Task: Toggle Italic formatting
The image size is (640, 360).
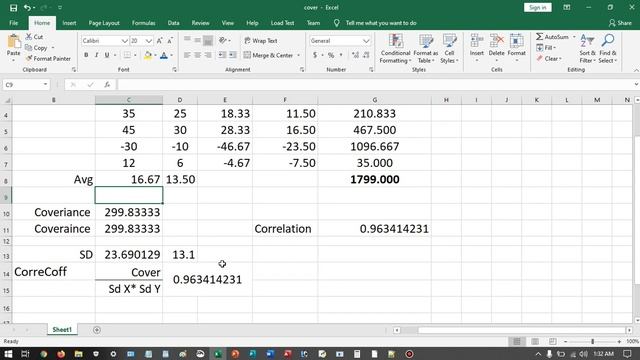Action: tap(96, 55)
